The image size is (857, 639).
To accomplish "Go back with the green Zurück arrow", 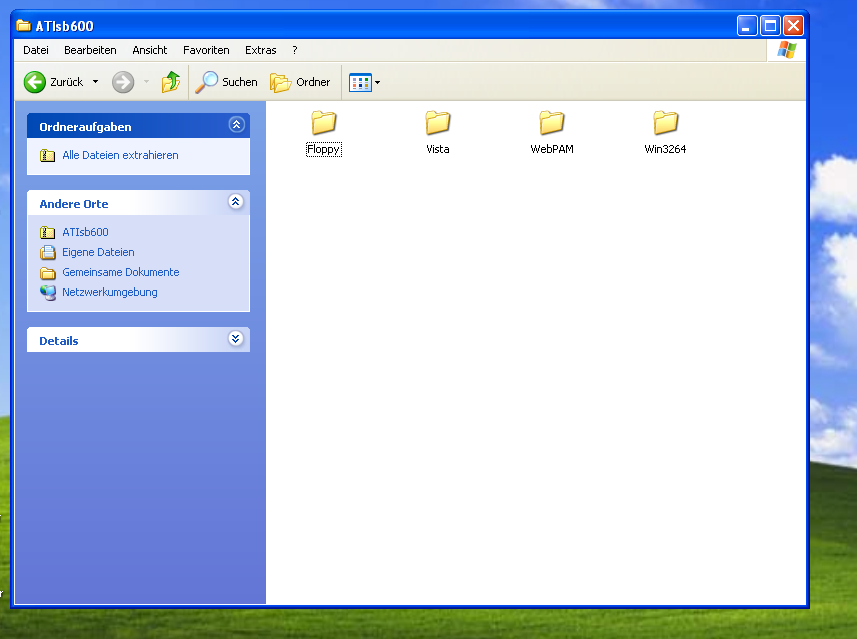I will [x=35, y=83].
